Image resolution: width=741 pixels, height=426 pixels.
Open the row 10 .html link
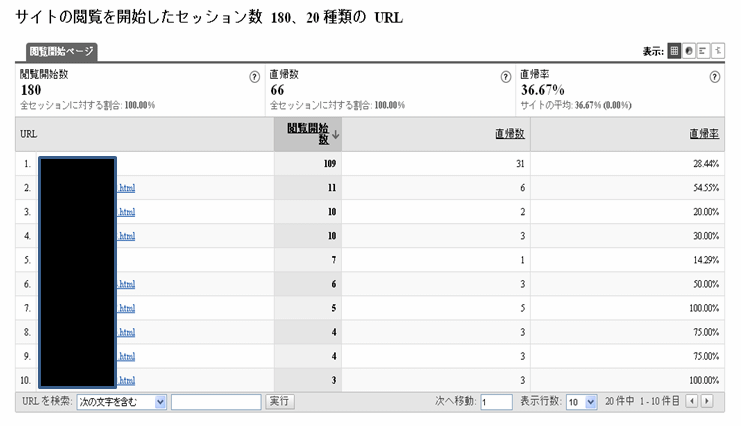coord(126,381)
